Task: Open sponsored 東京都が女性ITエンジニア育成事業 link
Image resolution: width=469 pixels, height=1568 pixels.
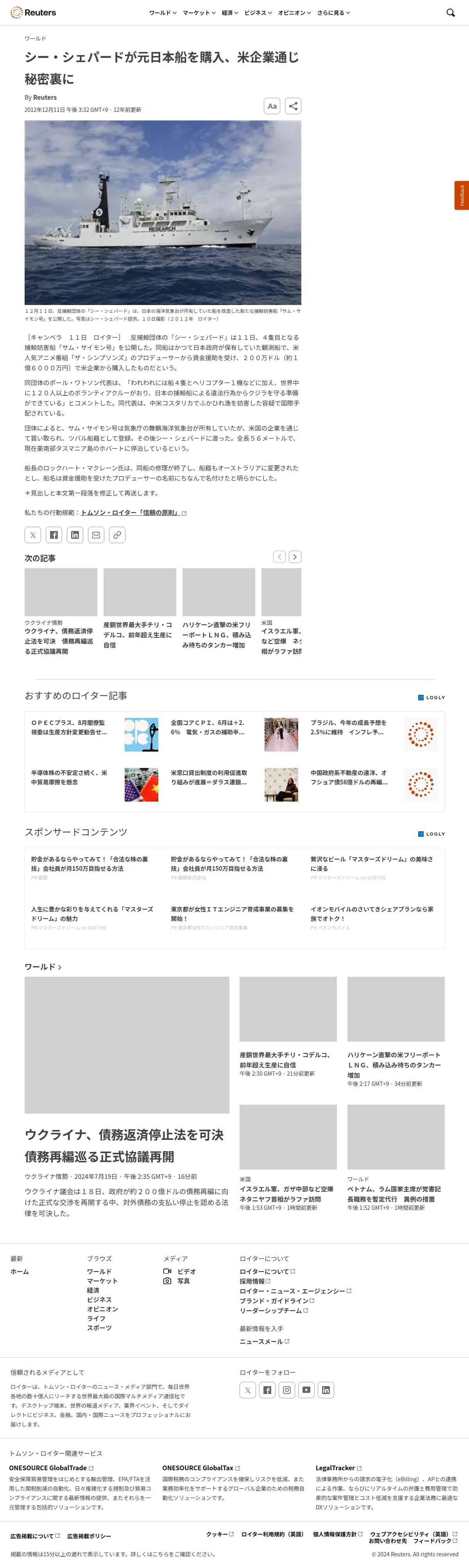Action: (232, 914)
